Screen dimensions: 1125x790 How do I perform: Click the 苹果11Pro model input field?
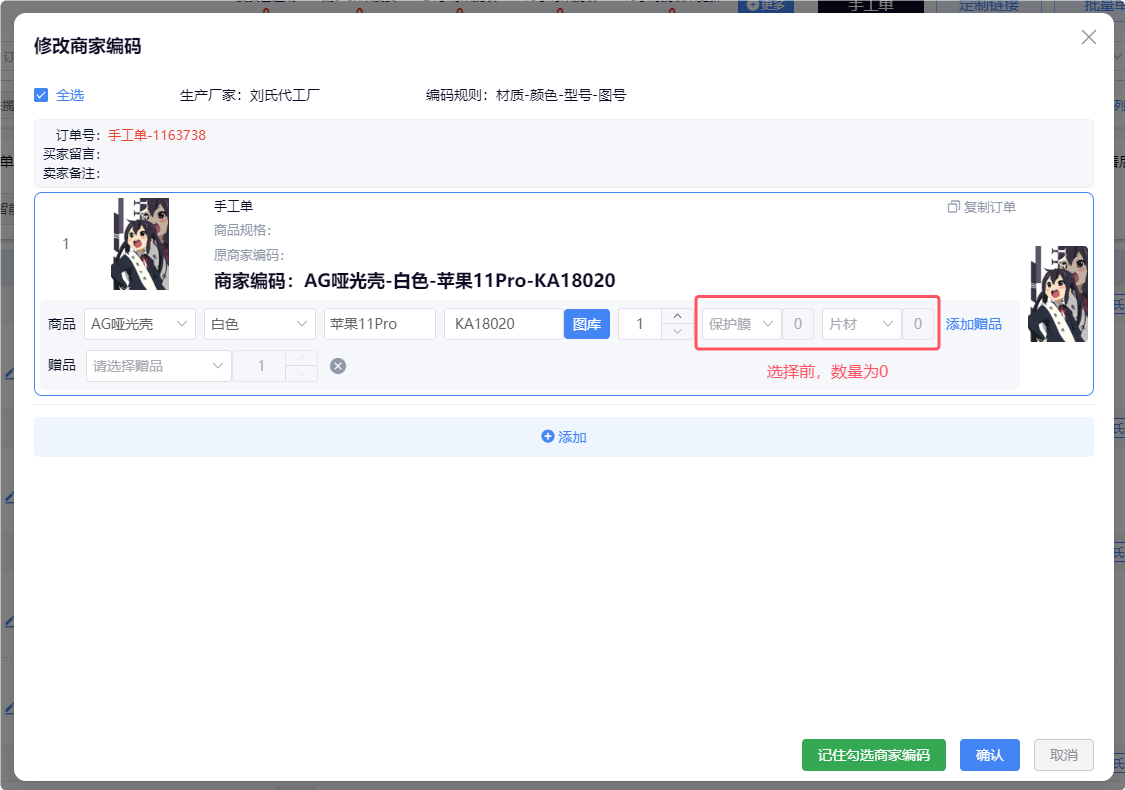click(x=379, y=324)
